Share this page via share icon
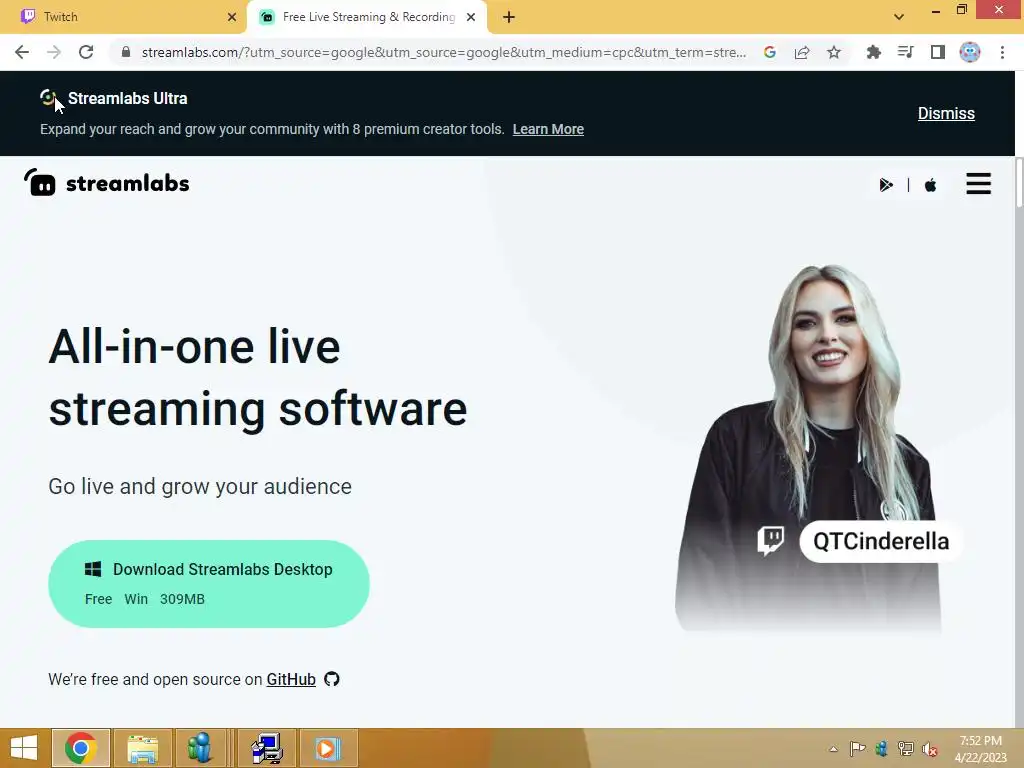 point(802,52)
